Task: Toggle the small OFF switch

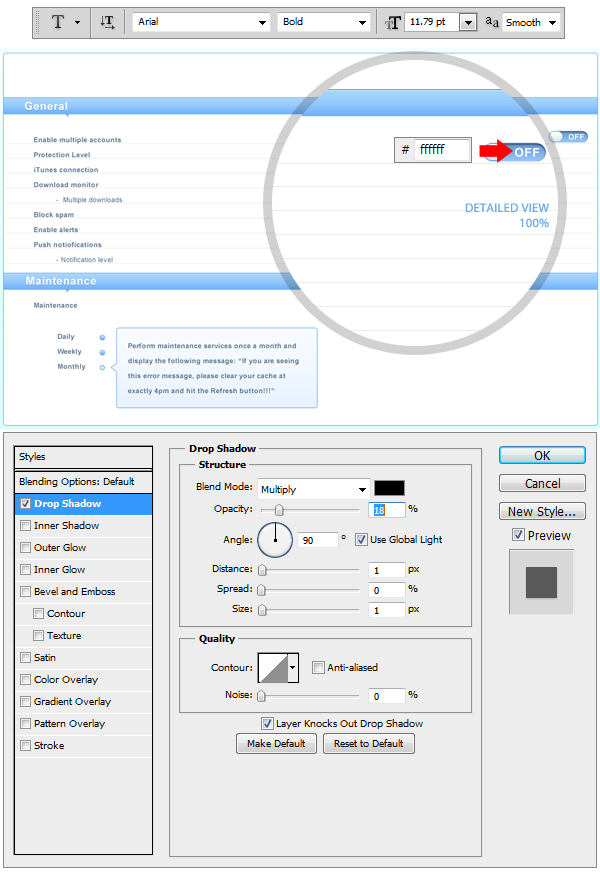Action: tap(568, 136)
